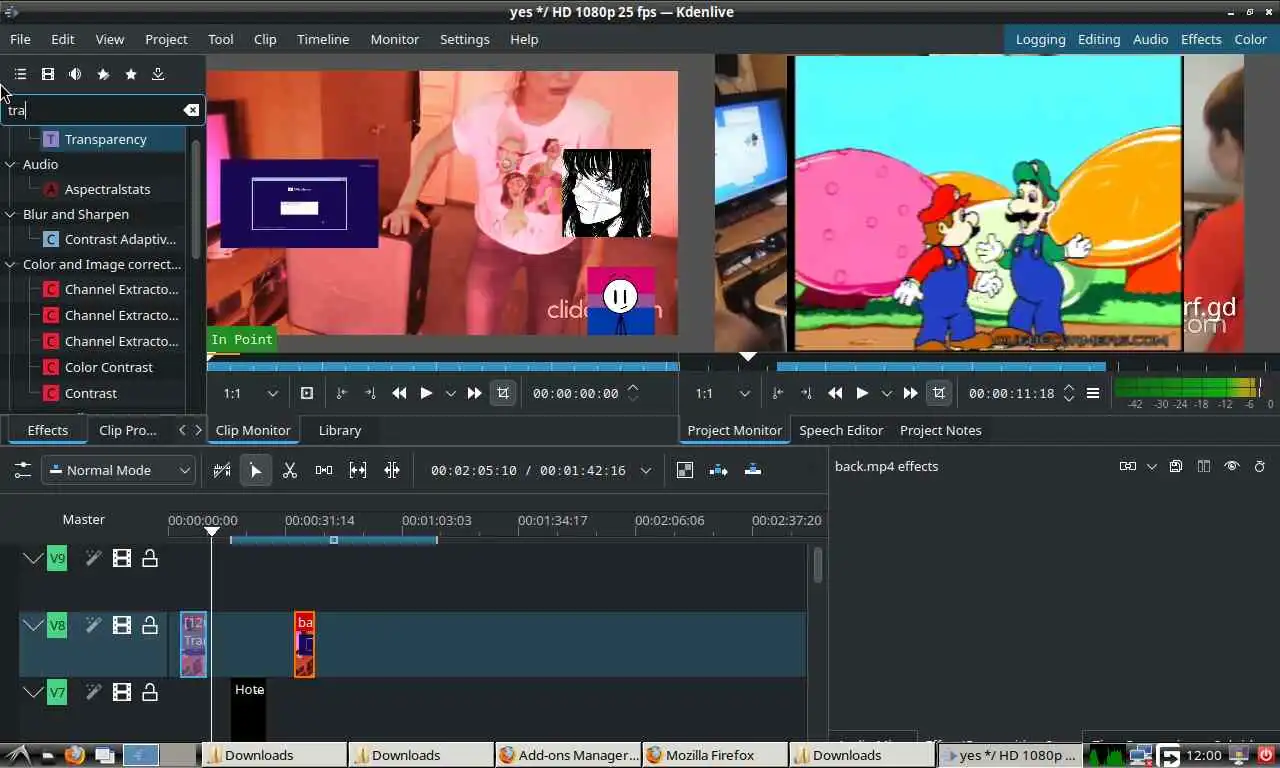Viewport: 1280px width, 768px height.
Task: Hide video of track V7
Action: tap(122, 691)
